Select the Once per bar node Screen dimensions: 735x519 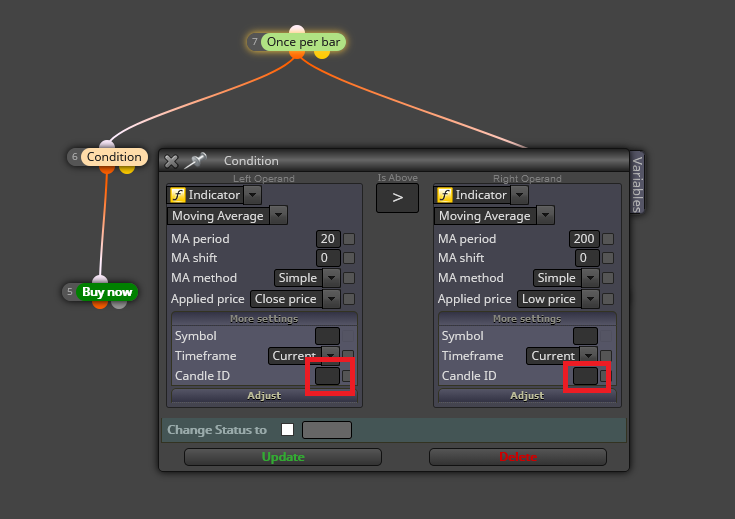tap(303, 42)
